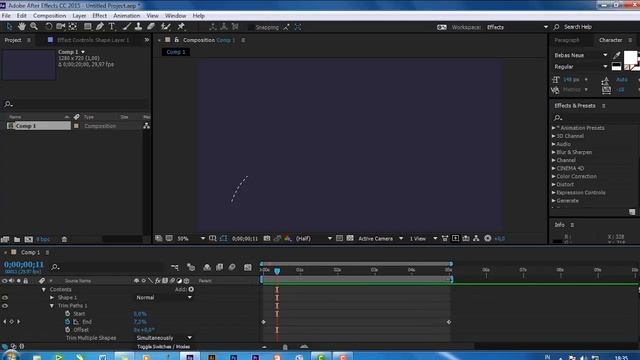Select the Horizontal Type tool
Screen dimensions: 640x360
click(112, 27)
